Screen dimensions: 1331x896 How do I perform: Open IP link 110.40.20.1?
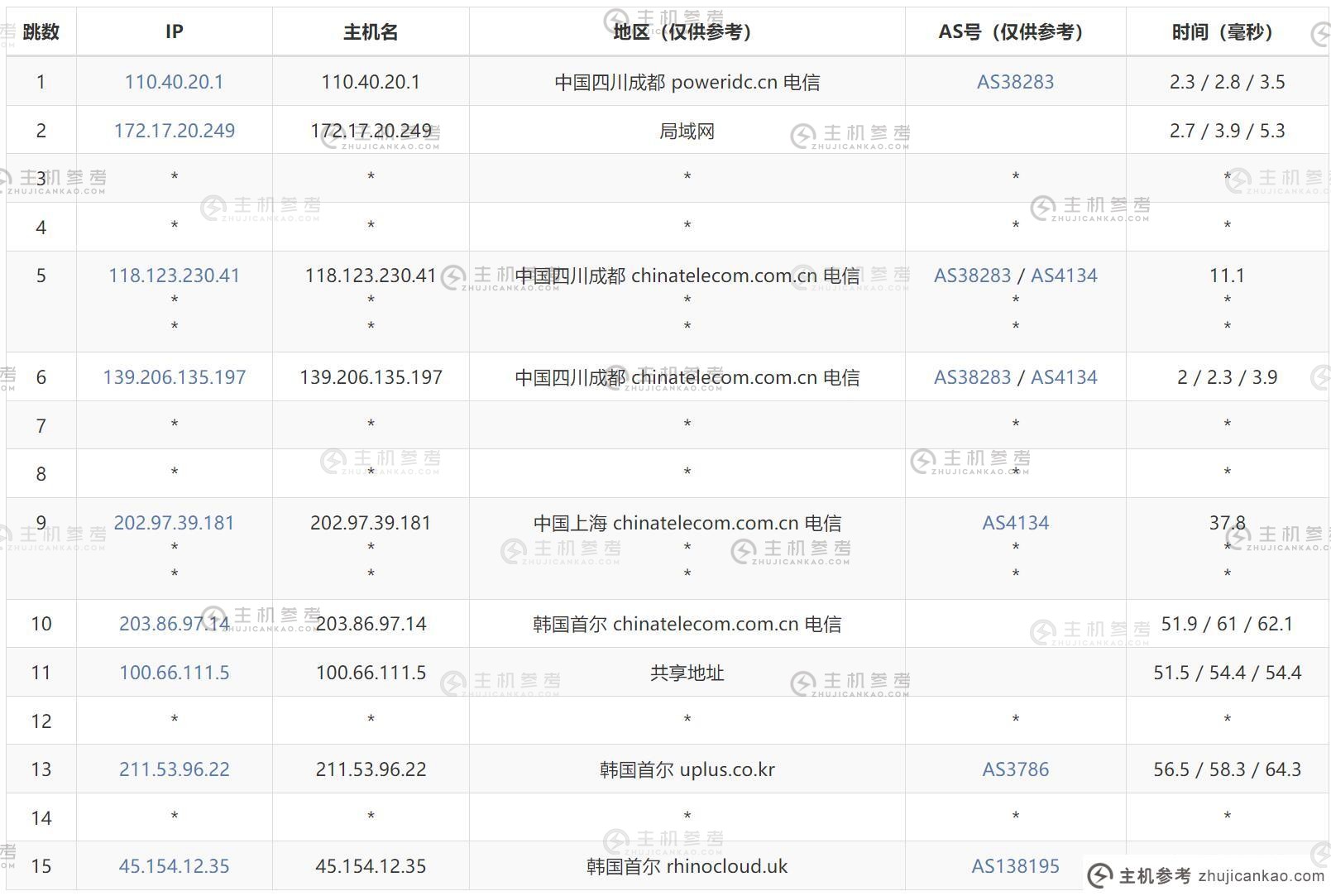point(174,82)
